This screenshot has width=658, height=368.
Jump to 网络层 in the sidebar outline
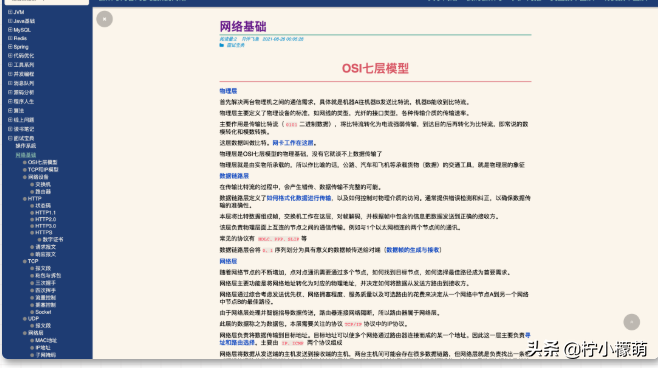point(35,333)
